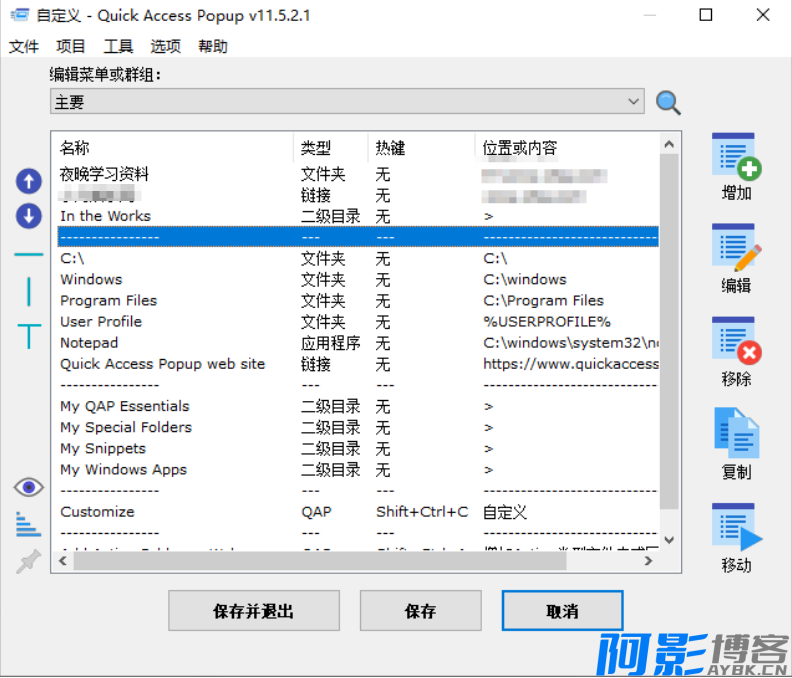The image size is (792, 678).
Task: Select the C:\ folder name cell
Action: click(72, 259)
